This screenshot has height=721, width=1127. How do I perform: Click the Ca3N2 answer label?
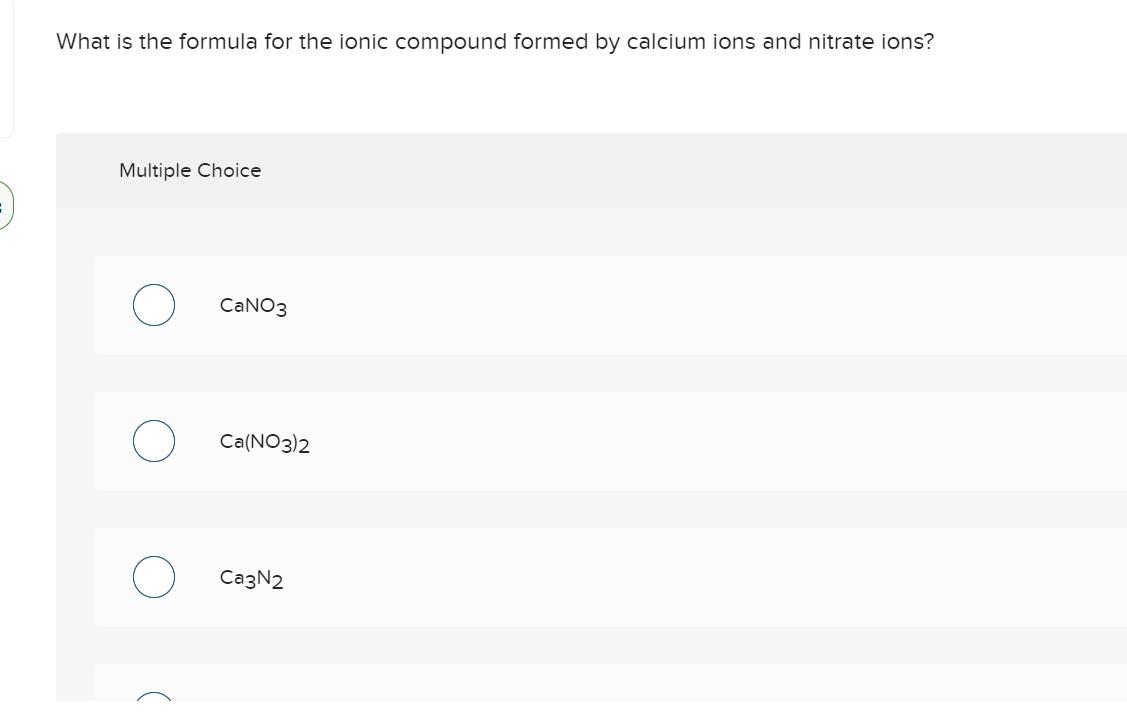click(251, 576)
